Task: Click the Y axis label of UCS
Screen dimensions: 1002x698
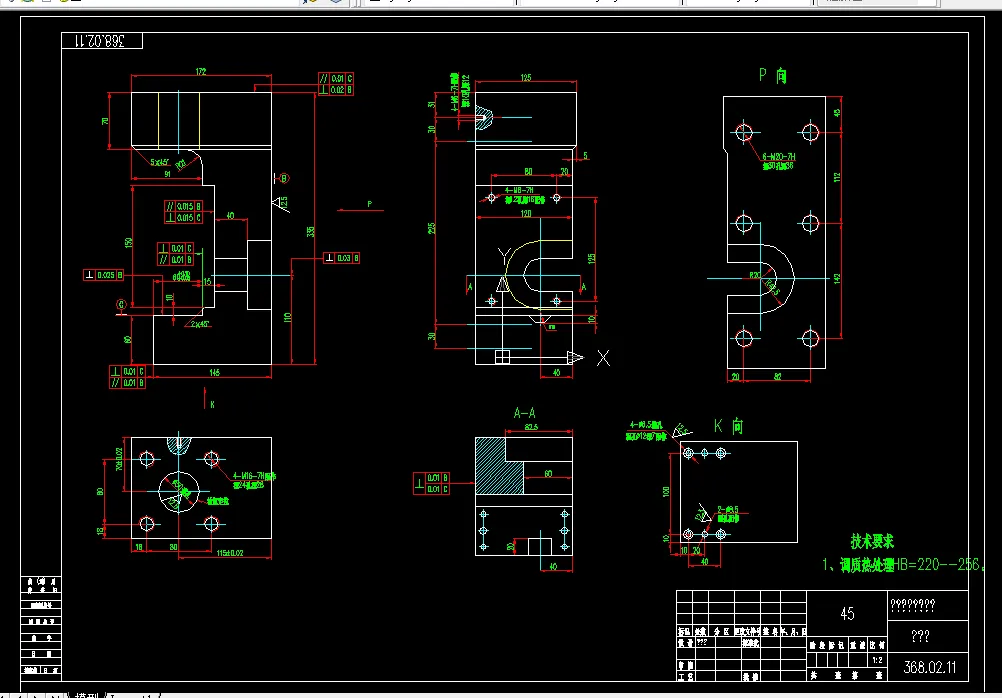Action: (x=504, y=257)
